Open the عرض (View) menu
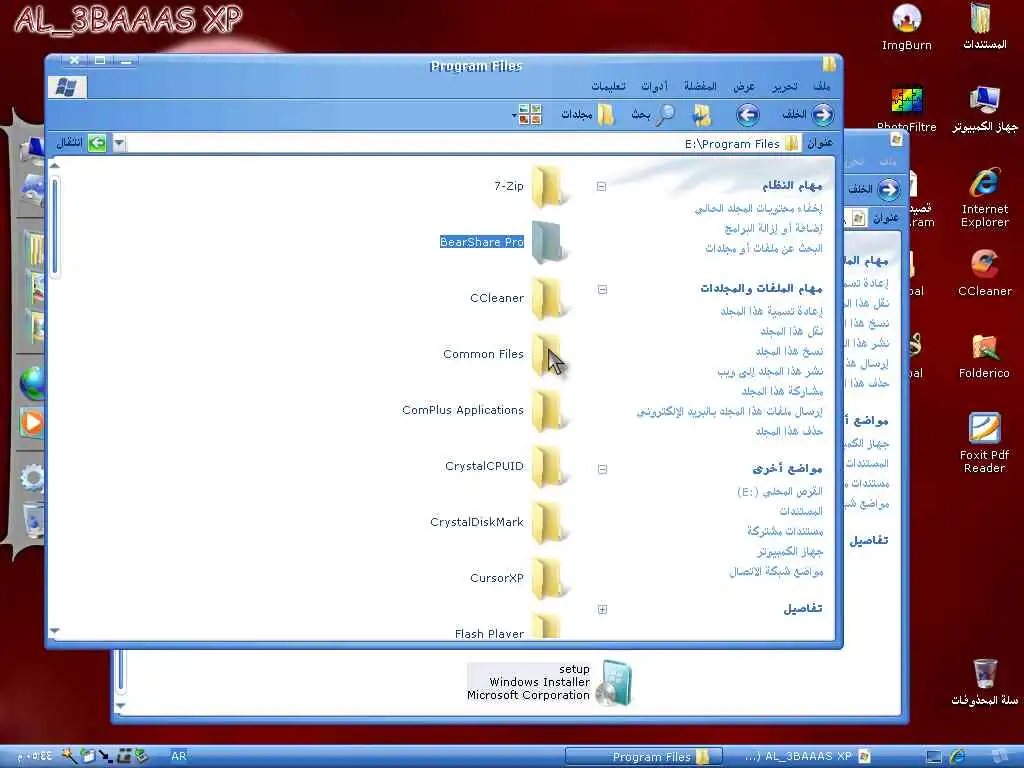The width and height of the screenshot is (1024, 768). tap(744, 86)
